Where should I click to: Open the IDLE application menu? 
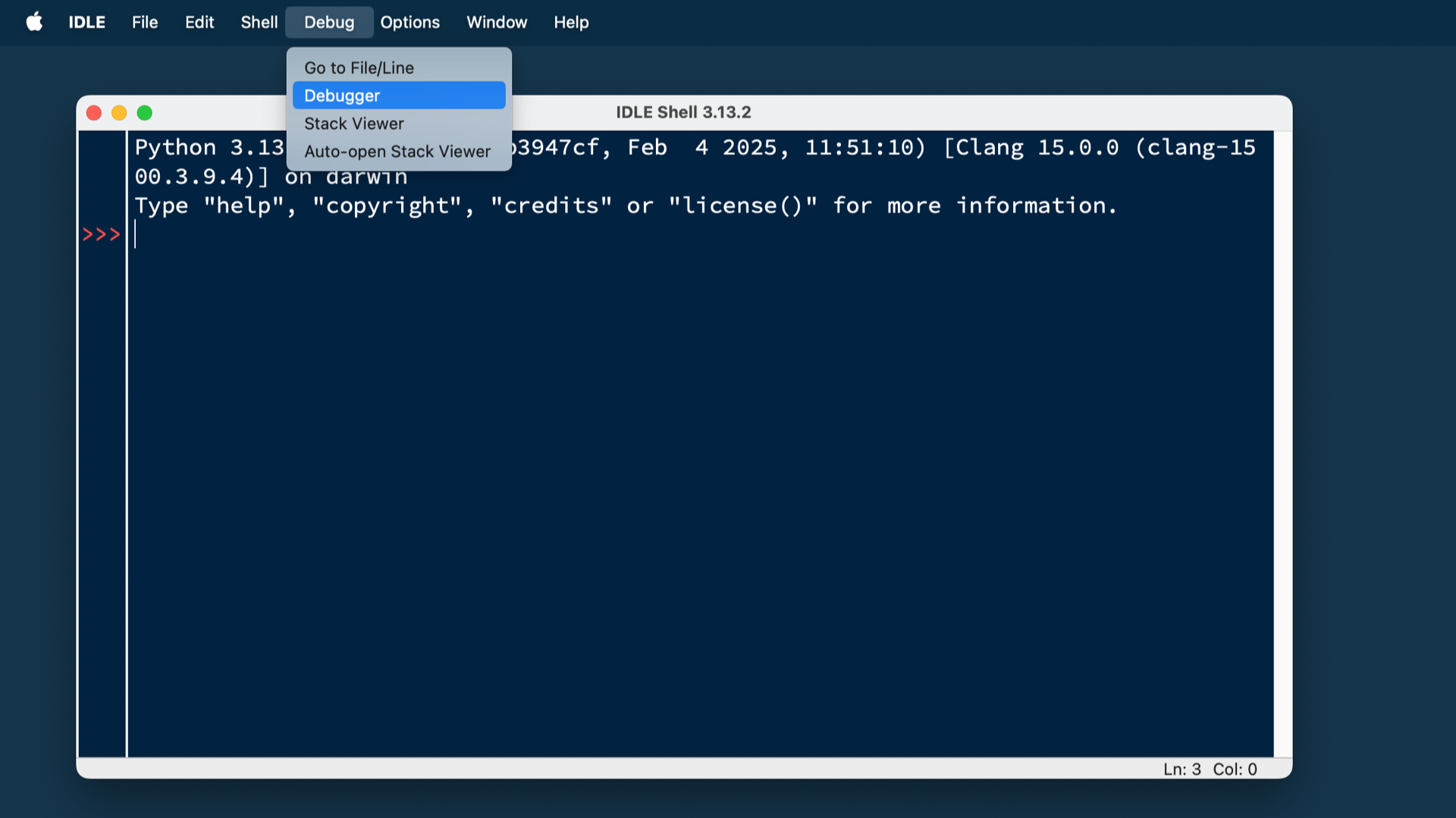[x=86, y=22]
